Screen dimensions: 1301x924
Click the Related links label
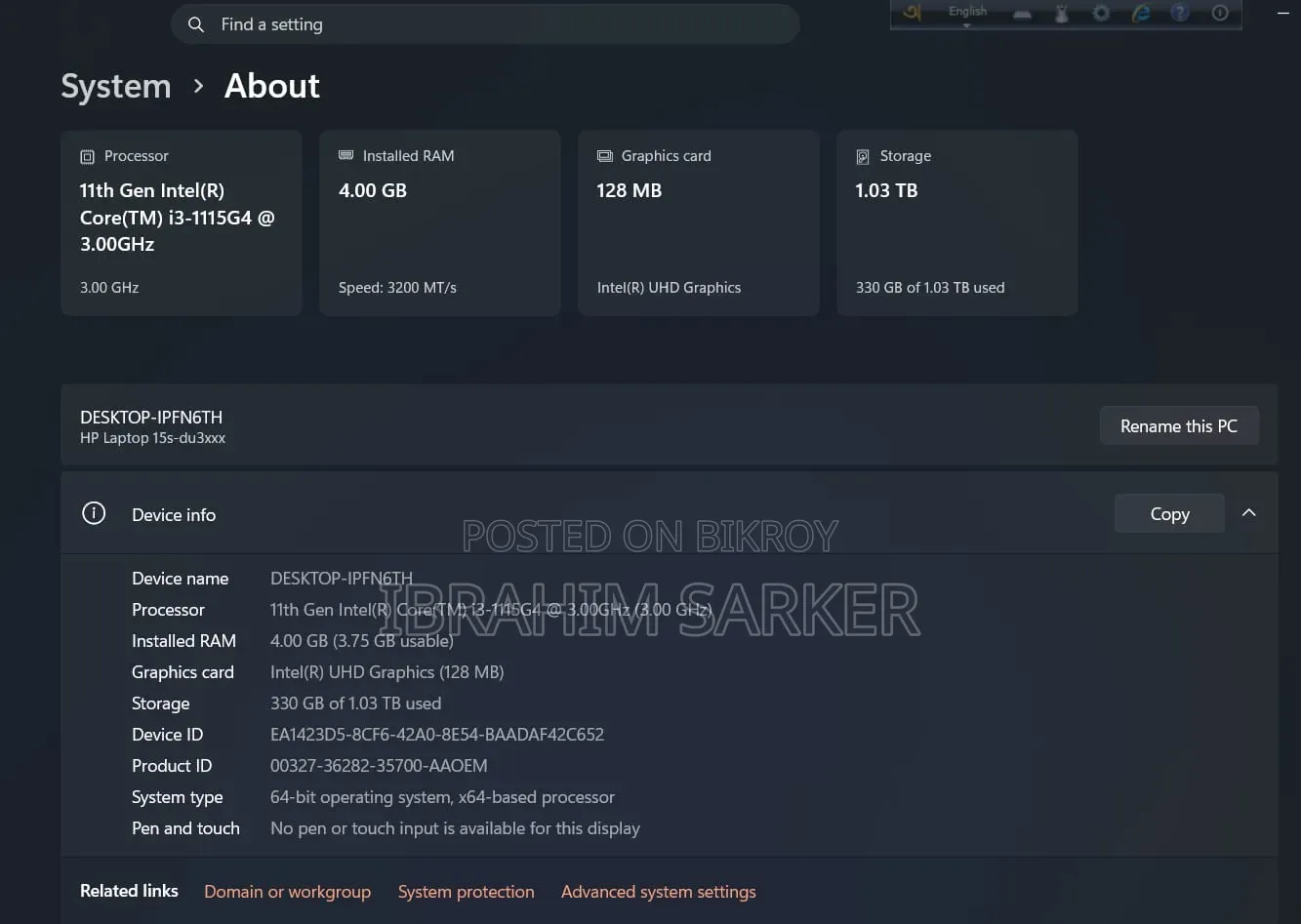pyautogui.click(x=129, y=891)
